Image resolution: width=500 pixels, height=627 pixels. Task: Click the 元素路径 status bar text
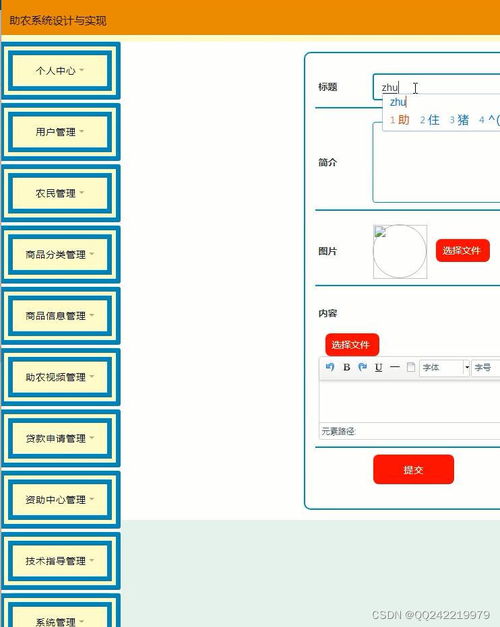[338, 431]
